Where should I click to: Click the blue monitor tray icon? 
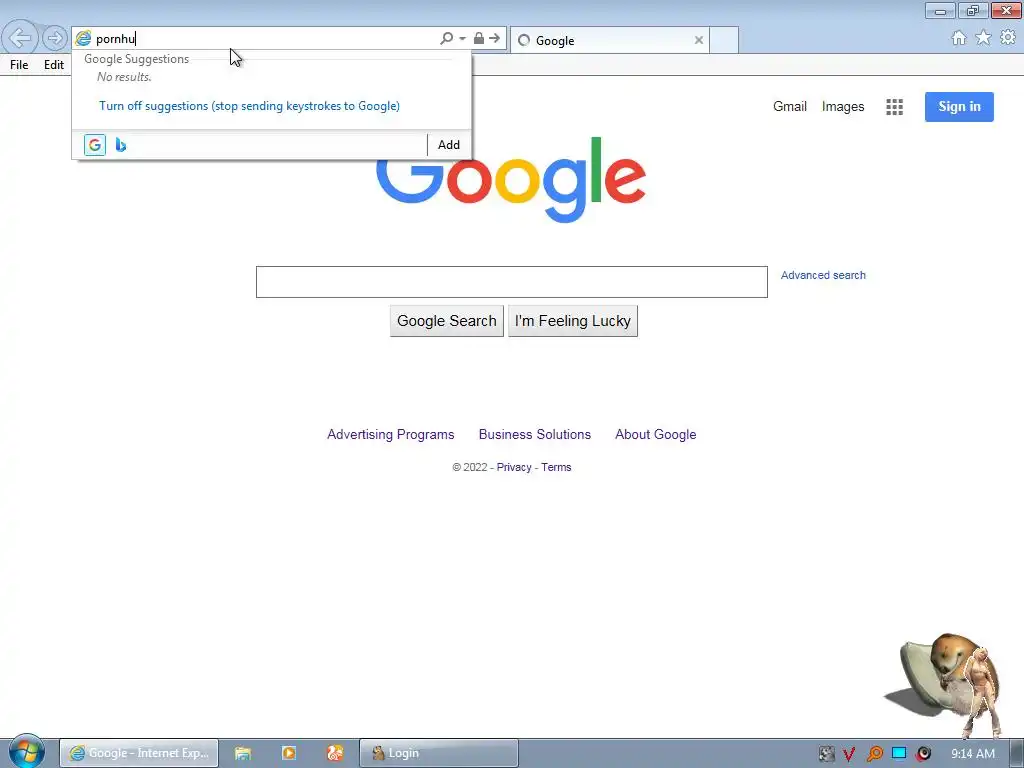pyautogui.click(x=899, y=754)
